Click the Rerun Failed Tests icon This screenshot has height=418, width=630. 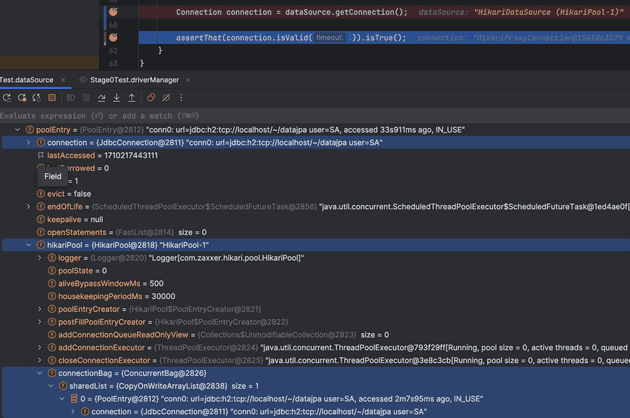(x=22, y=98)
